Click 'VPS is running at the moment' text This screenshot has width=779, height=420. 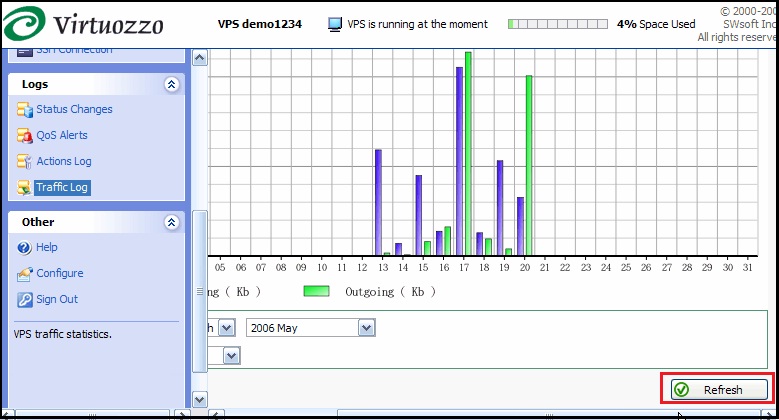point(417,24)
